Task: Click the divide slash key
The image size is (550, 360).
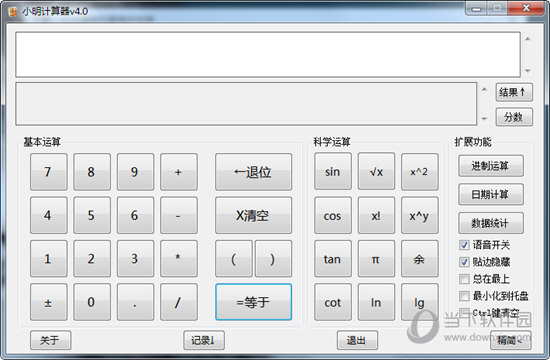Action: [179, 302]
